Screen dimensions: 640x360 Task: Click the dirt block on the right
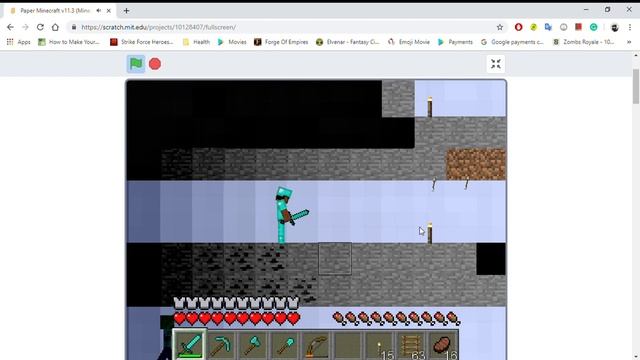click(x=476, y=164)
